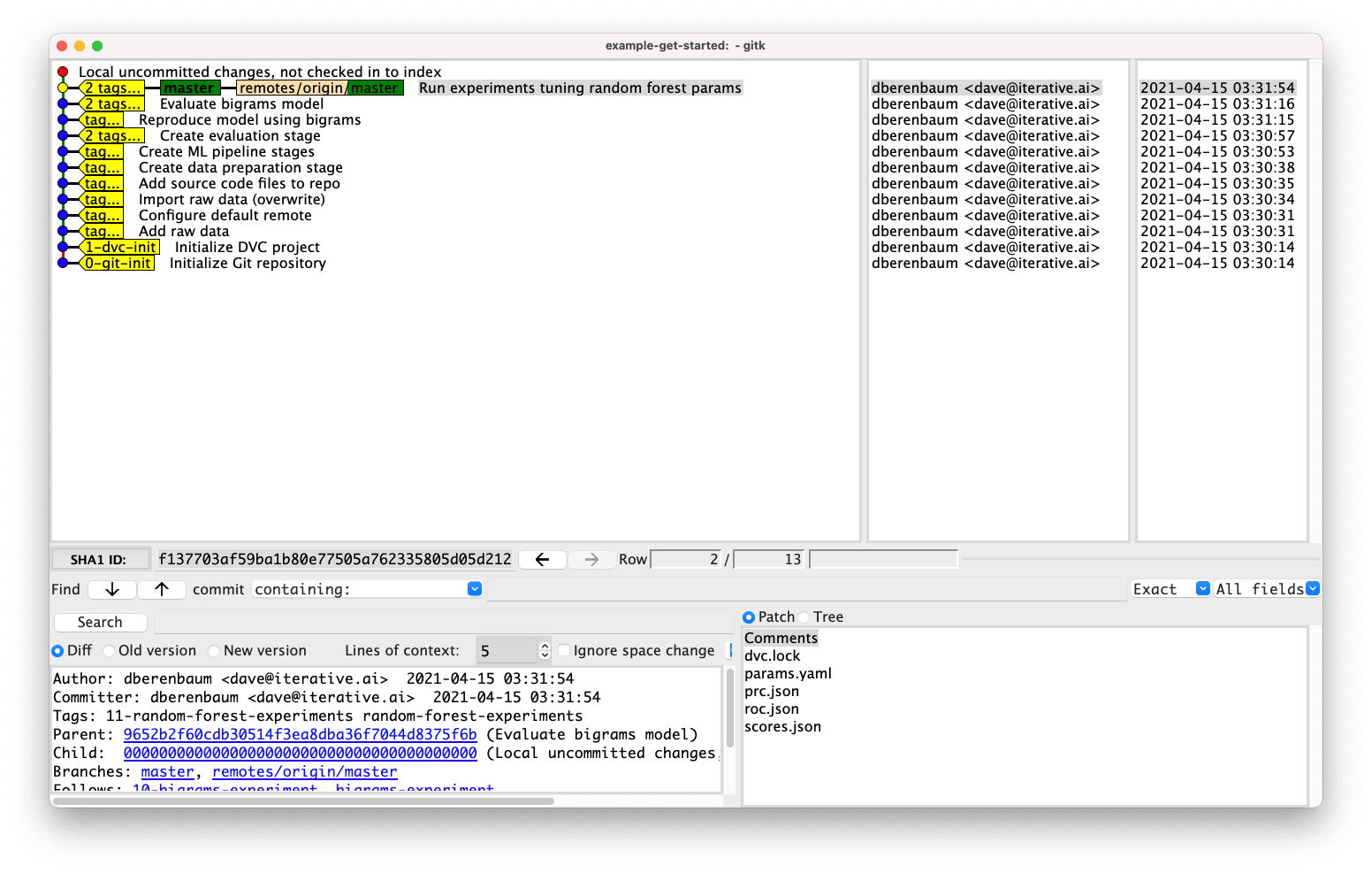This screenshot has width=1372, height=873.
Task: Select the Old version radio button
Action: click(110, 651)
